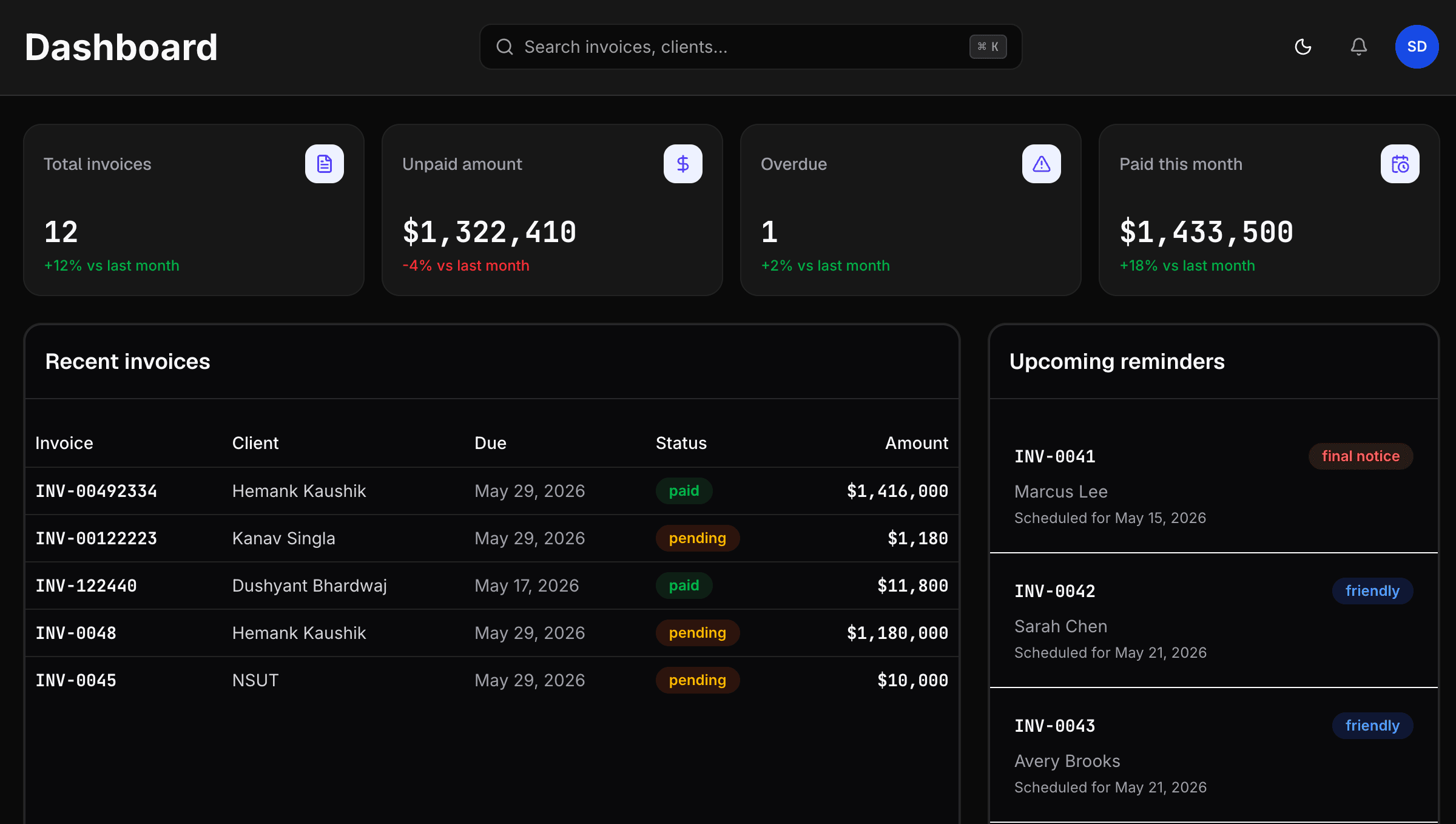Select the $11,800 amount
Screen dimensions: 1456x824
(x=913, y=586)
